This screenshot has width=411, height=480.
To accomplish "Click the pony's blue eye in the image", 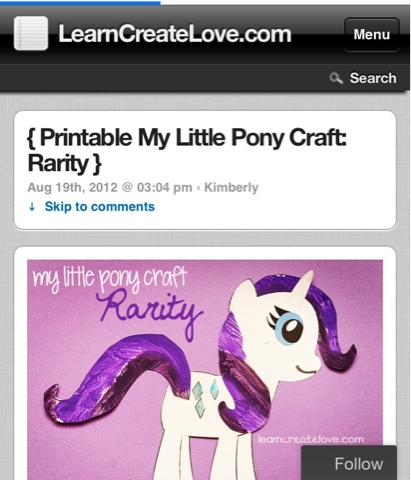I will (x=289, y=328).
